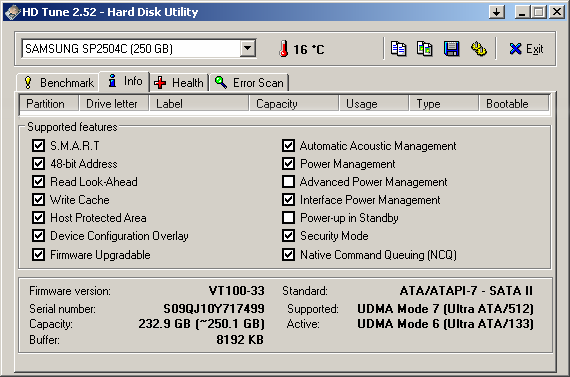Click the copy text to clipboard icon
This screenshot has width=570, height=377.
point(398,48)
